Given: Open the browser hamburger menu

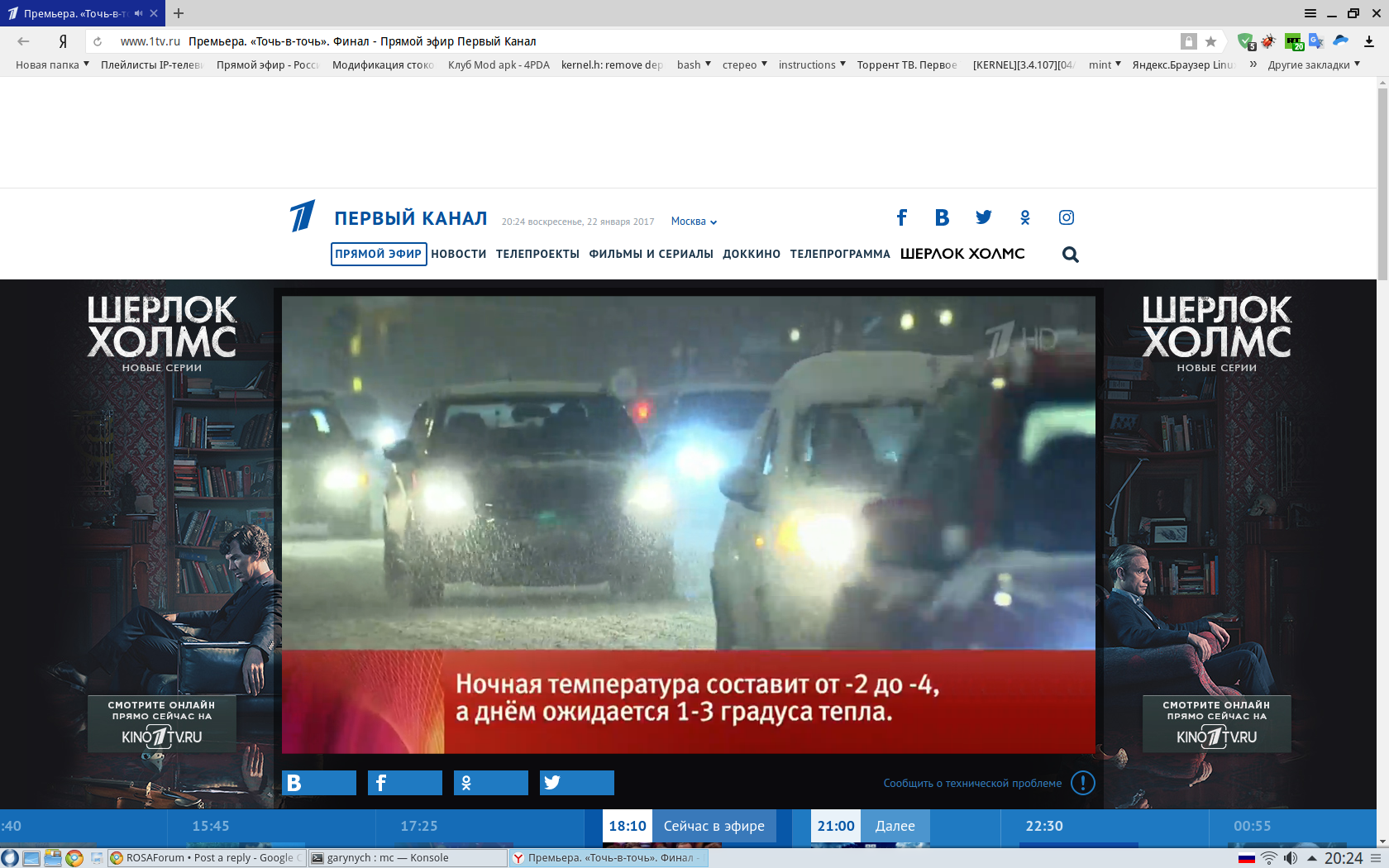Looking at the screenshot, I should [x=1310, y=13].
